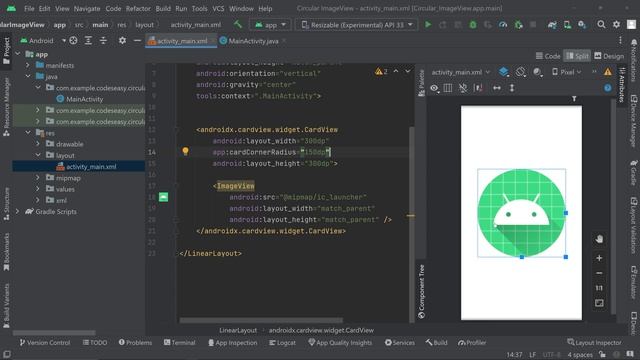640x360 pixels.
Task: Switch editor to Design view mode
Action: coord(609,56)
